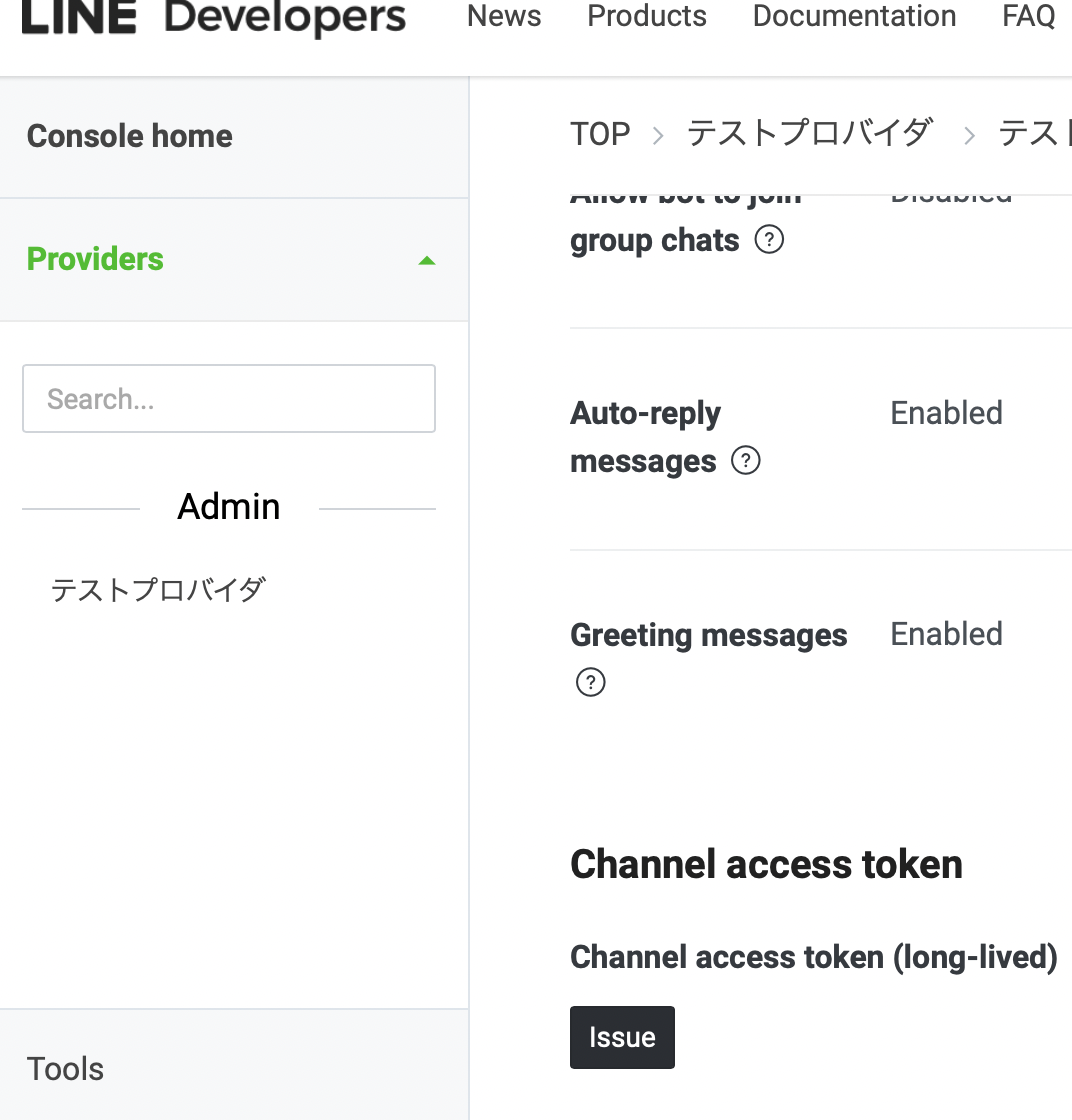Show help for group chats setting
This screenshot has height=1120, width=1072.
[x=769, y=239]
